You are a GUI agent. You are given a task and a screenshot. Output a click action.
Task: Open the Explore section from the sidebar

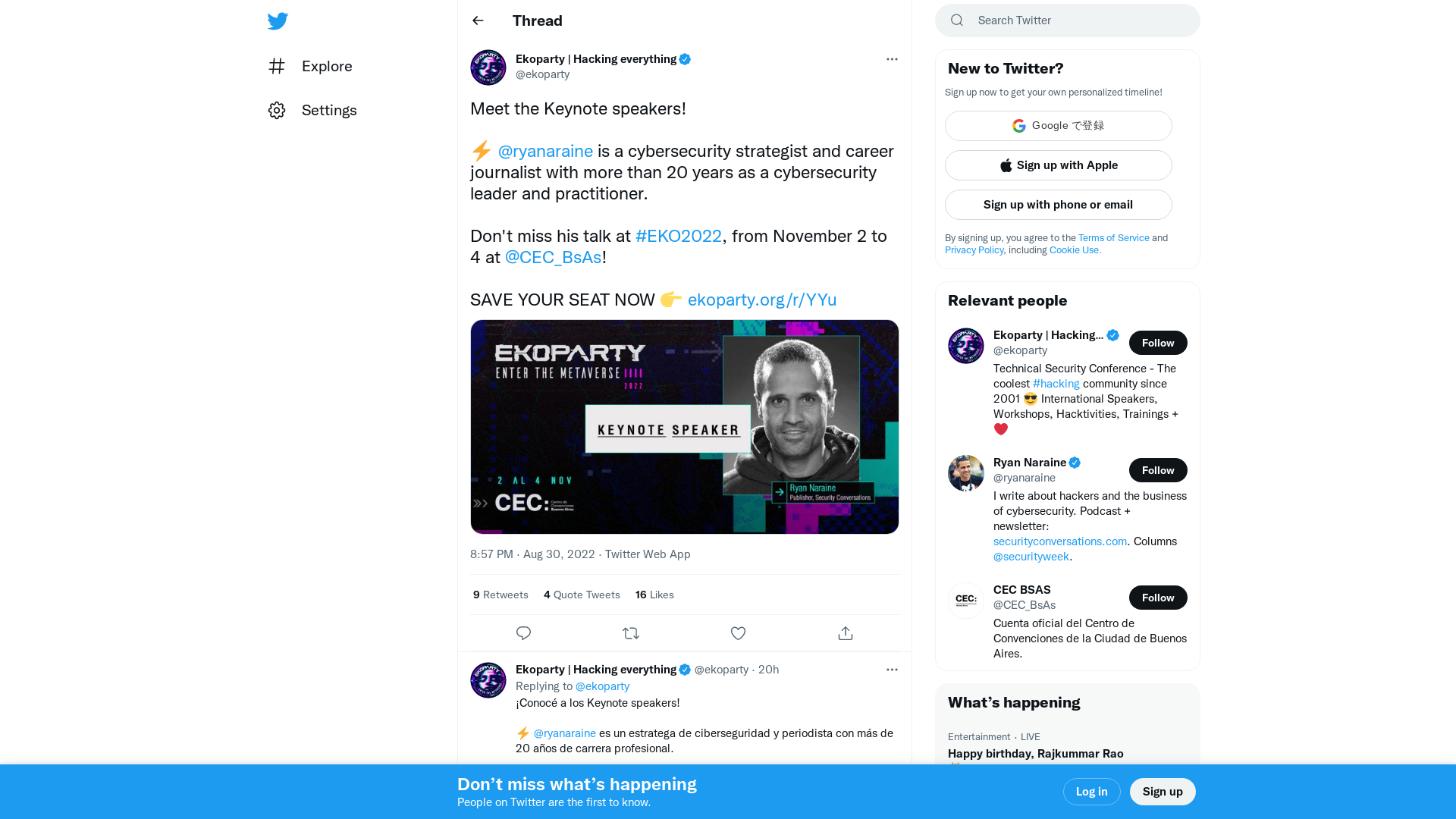326,67
